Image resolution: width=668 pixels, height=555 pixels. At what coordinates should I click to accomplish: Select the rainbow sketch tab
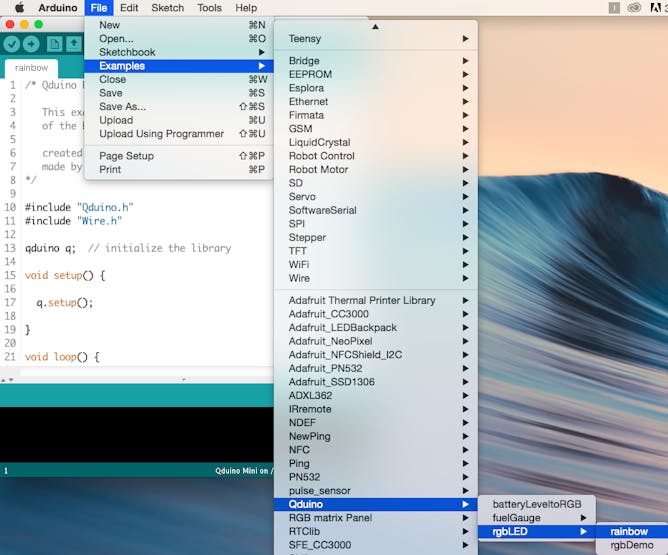[x=32, y=68]
